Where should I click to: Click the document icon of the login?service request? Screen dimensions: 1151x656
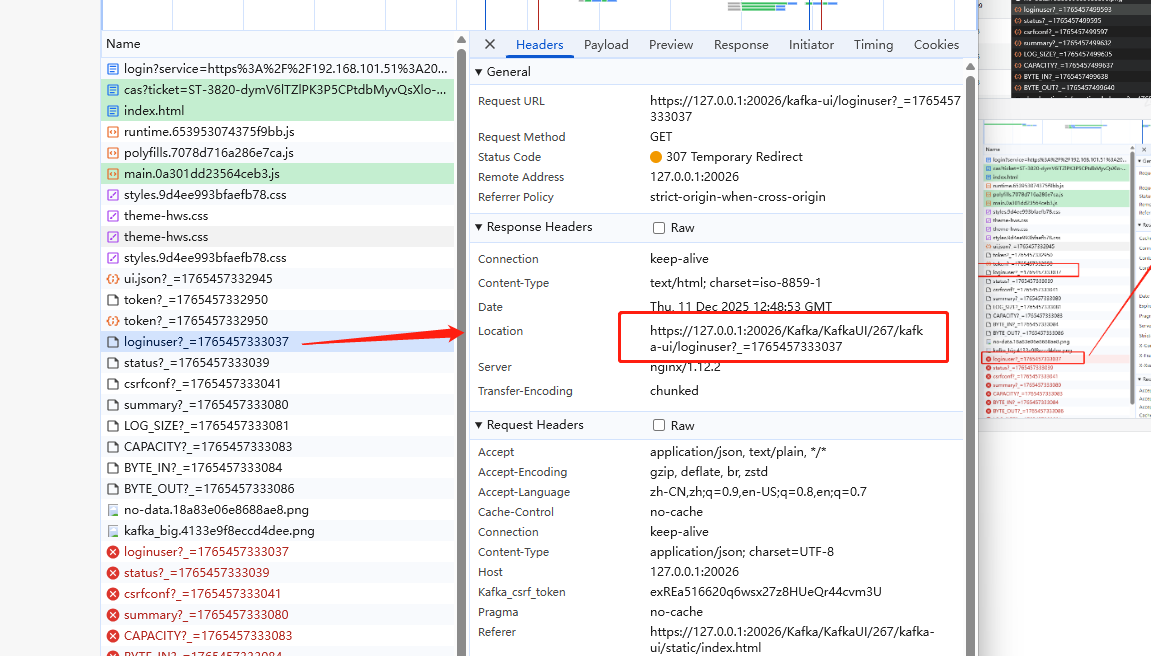pyautogui.click(x=112, y=69)
